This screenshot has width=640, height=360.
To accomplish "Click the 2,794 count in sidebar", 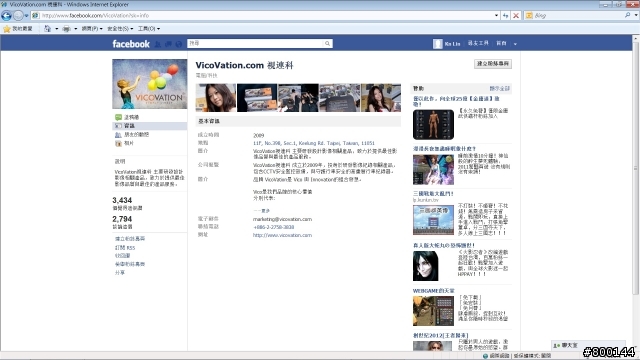I will coord(122,219).
